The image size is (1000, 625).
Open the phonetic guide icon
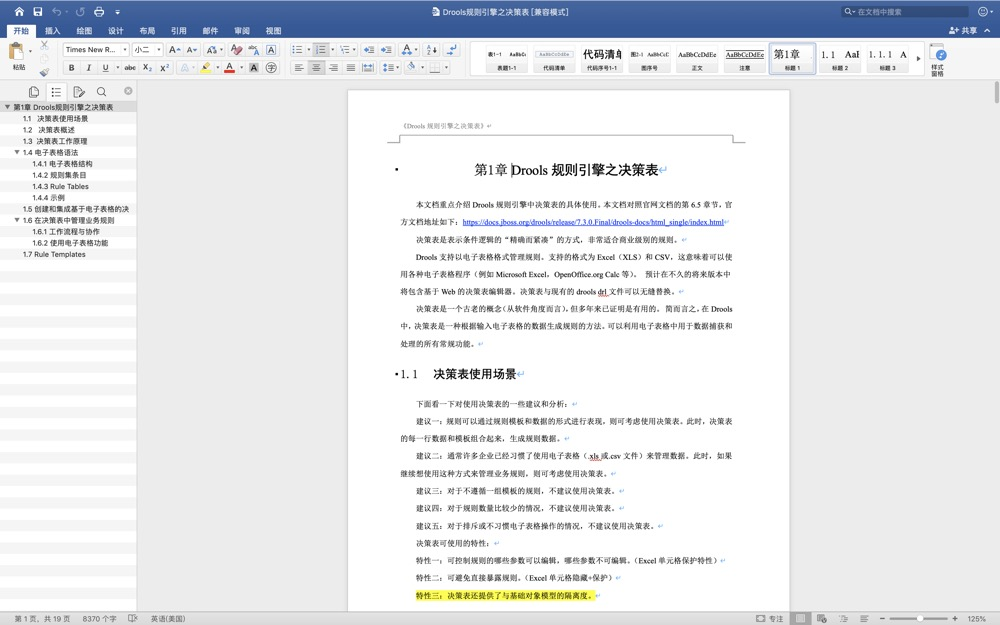[x=253, y=49]
